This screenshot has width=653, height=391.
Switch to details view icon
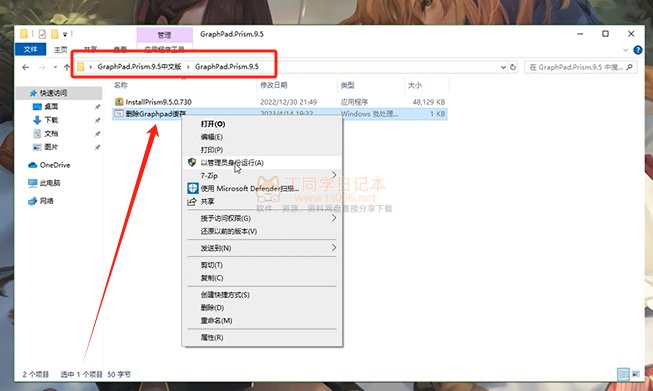(x=623, y=374)
